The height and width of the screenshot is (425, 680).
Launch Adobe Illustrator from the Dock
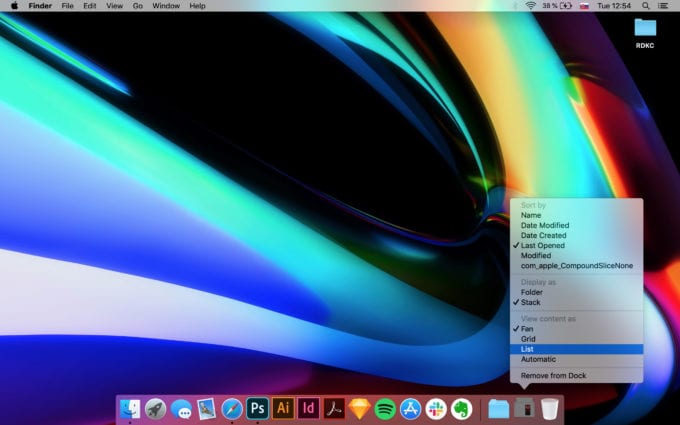click(283, 408)
